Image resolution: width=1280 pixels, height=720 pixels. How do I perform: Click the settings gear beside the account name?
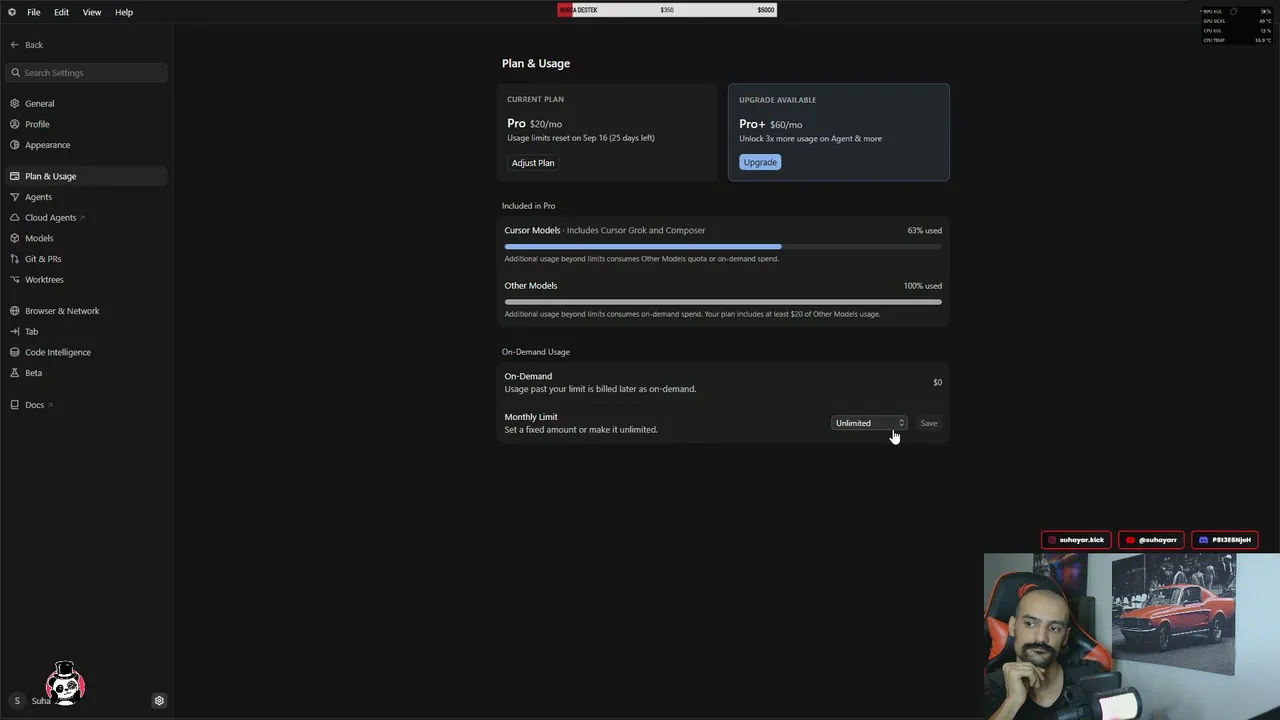(x=159, y=701)
